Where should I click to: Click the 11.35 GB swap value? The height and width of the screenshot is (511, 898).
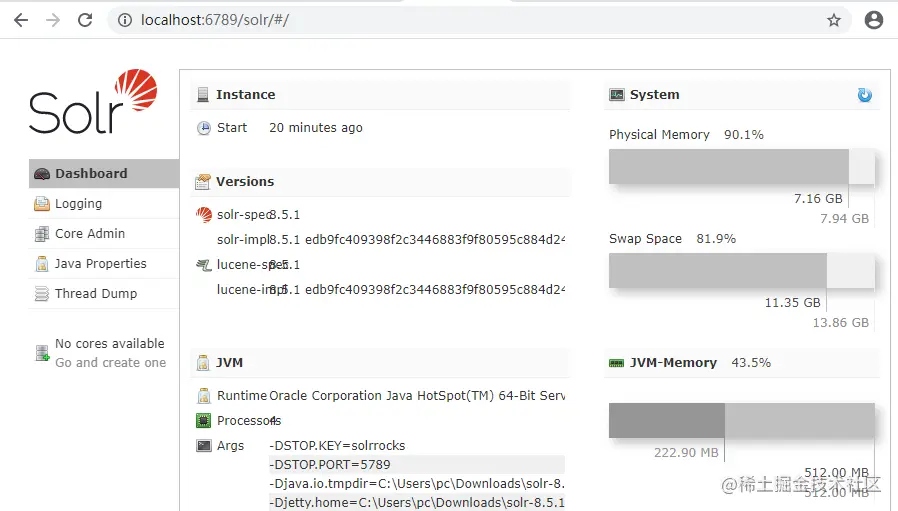[793, 302]
